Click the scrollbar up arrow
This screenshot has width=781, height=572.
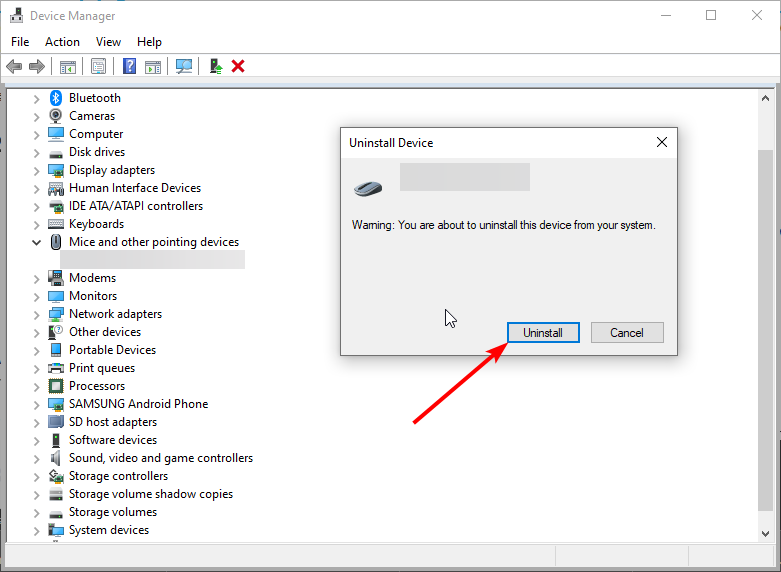[x=766, y=99]
